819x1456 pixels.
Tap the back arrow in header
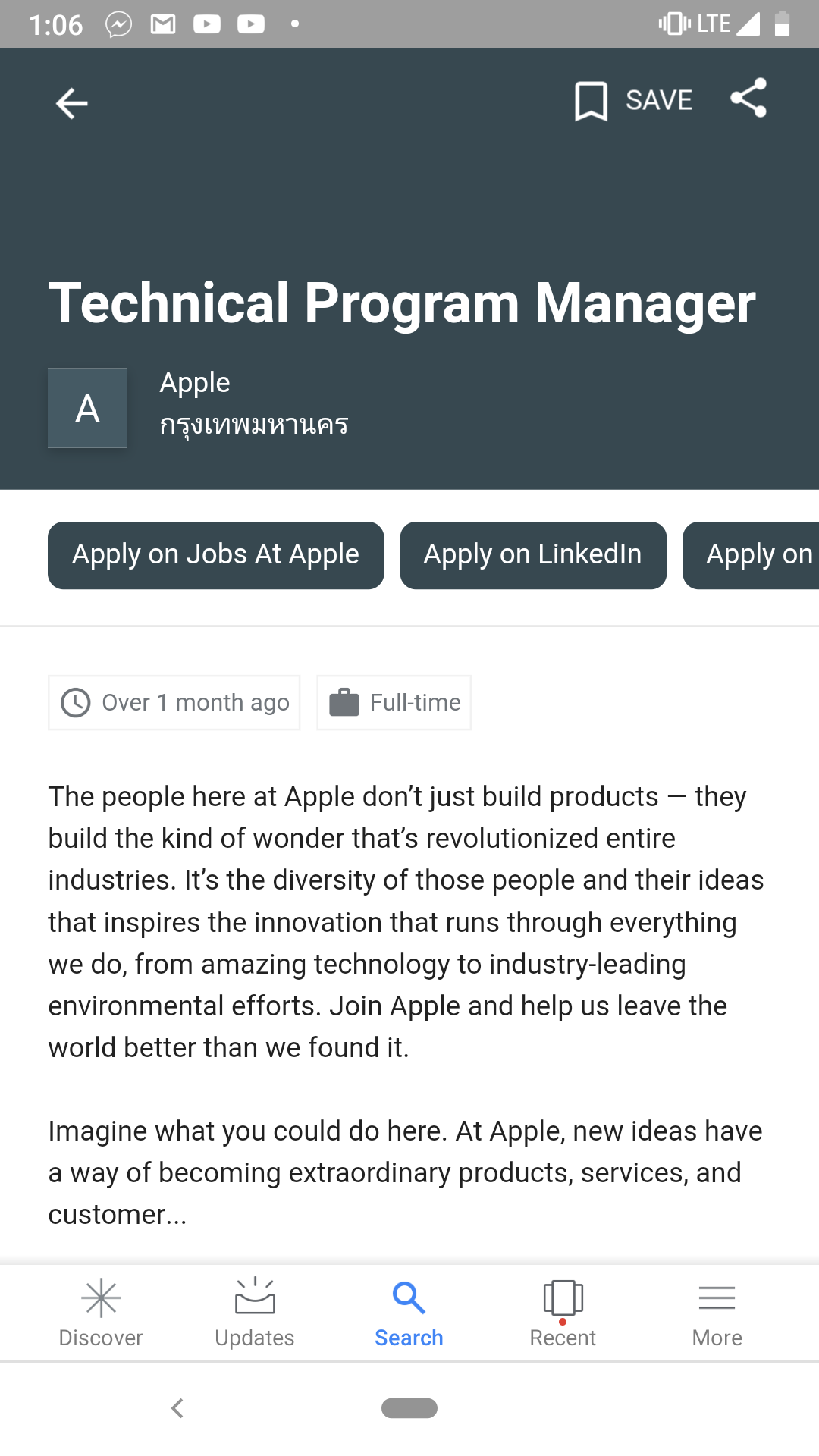pyautogui.click(x=72, y=103)
